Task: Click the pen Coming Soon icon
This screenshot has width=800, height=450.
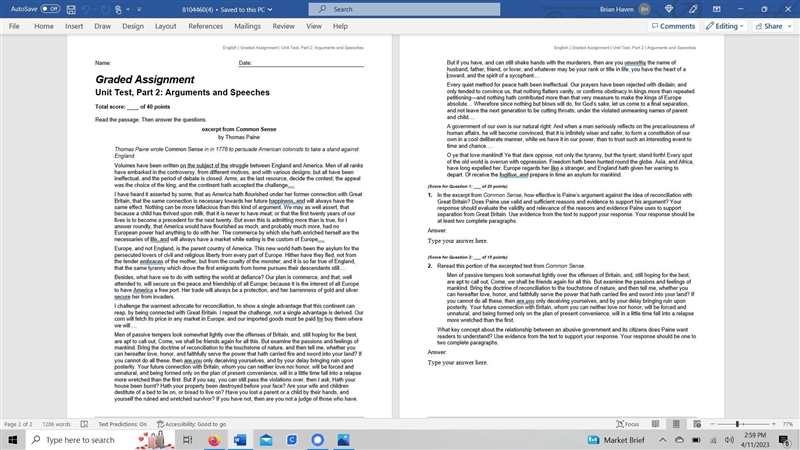Action: point(693,9)
